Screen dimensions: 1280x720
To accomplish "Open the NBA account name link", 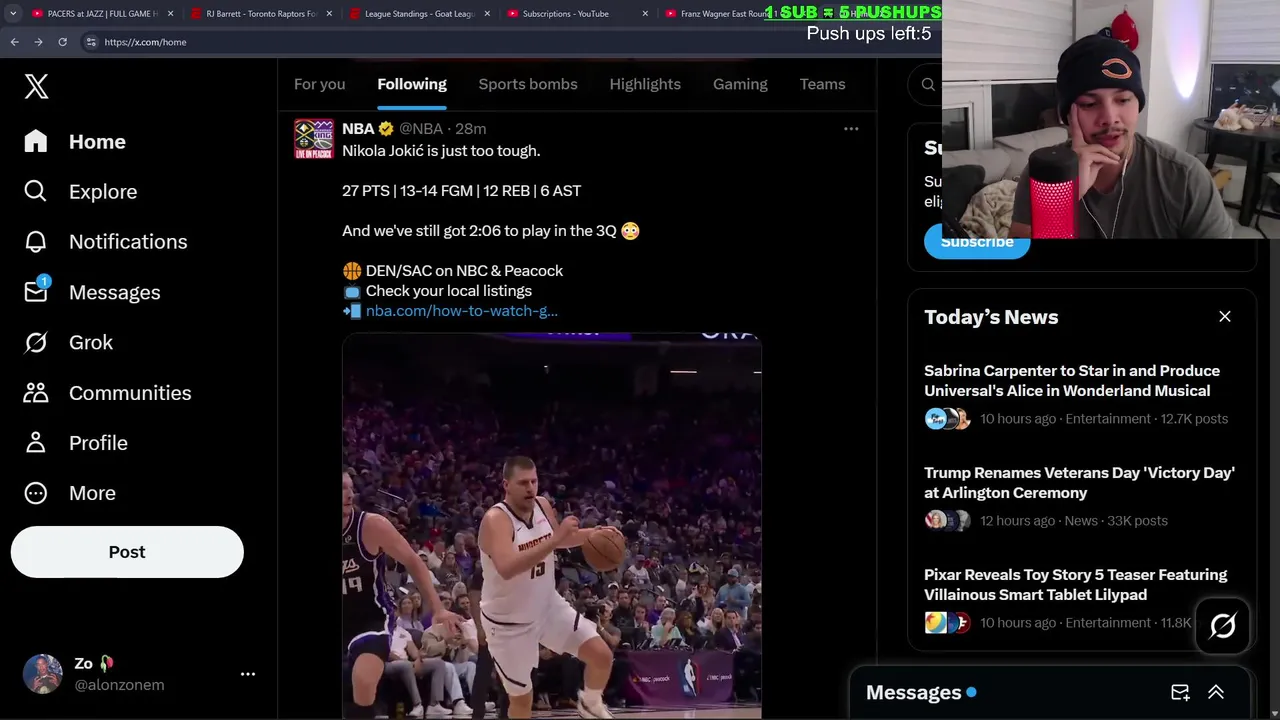I will (x=358, y=128).
